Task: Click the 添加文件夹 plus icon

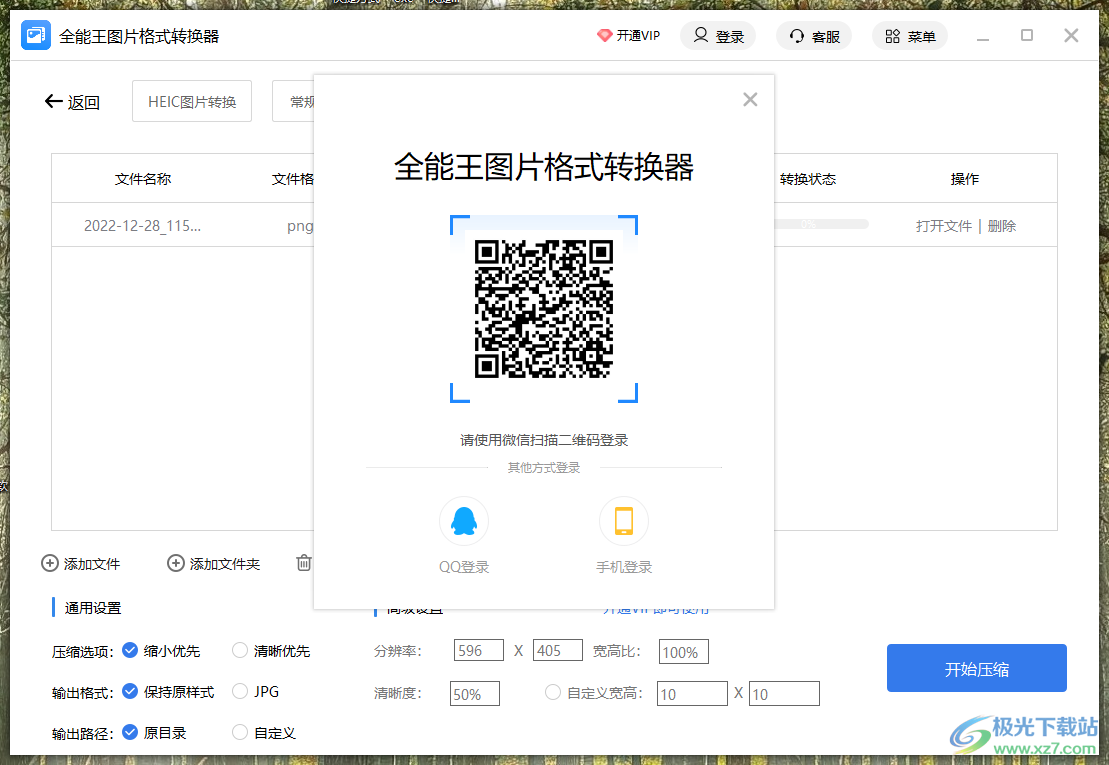Action: click(x=175, y=563)
